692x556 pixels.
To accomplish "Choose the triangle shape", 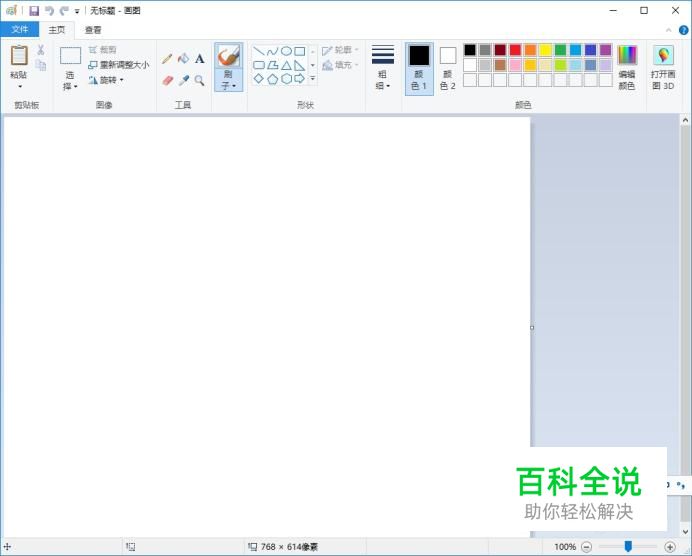I will pos(286,65).
